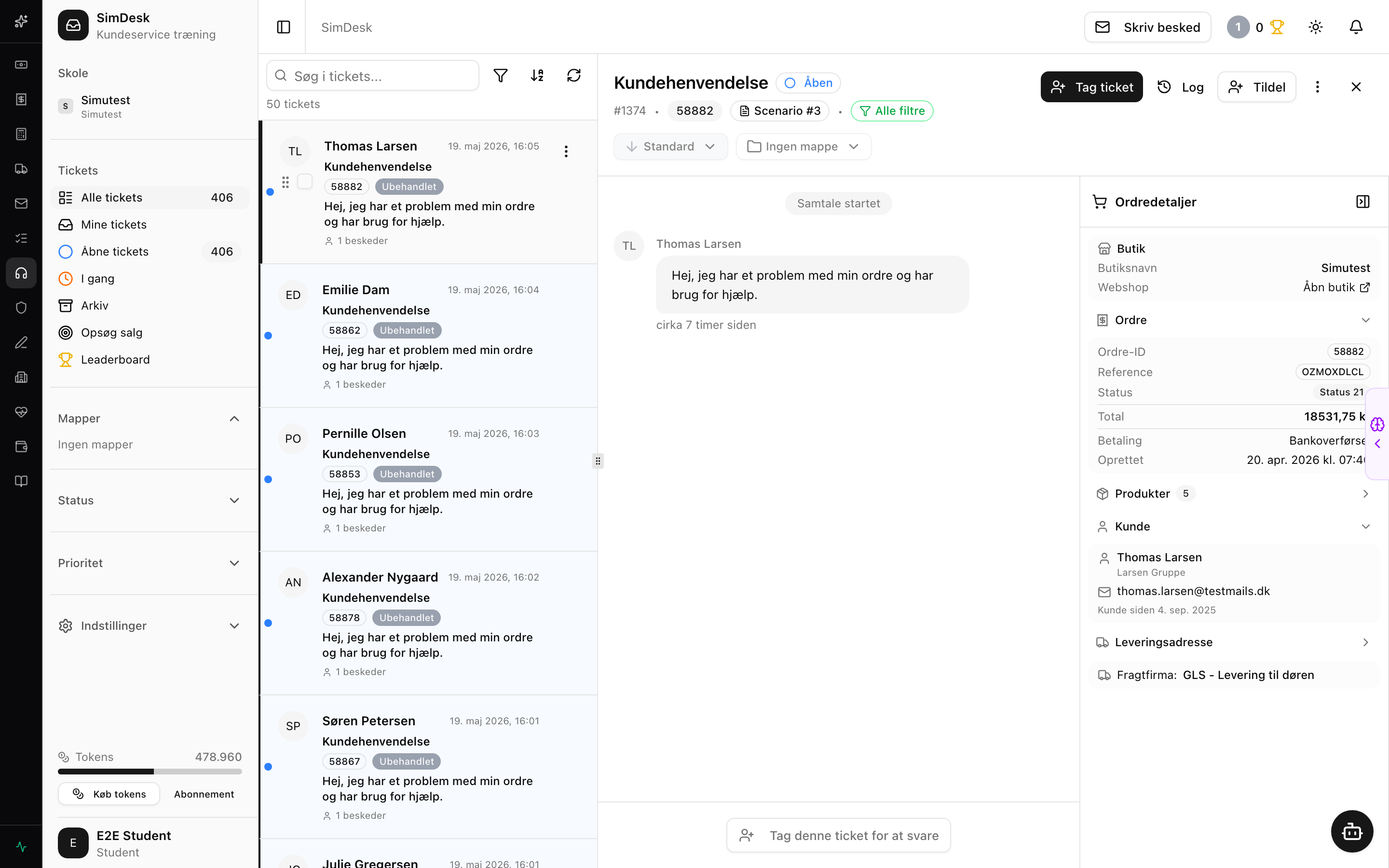
Task: Open the ticket sort order icon
Action: click(537, 75)
